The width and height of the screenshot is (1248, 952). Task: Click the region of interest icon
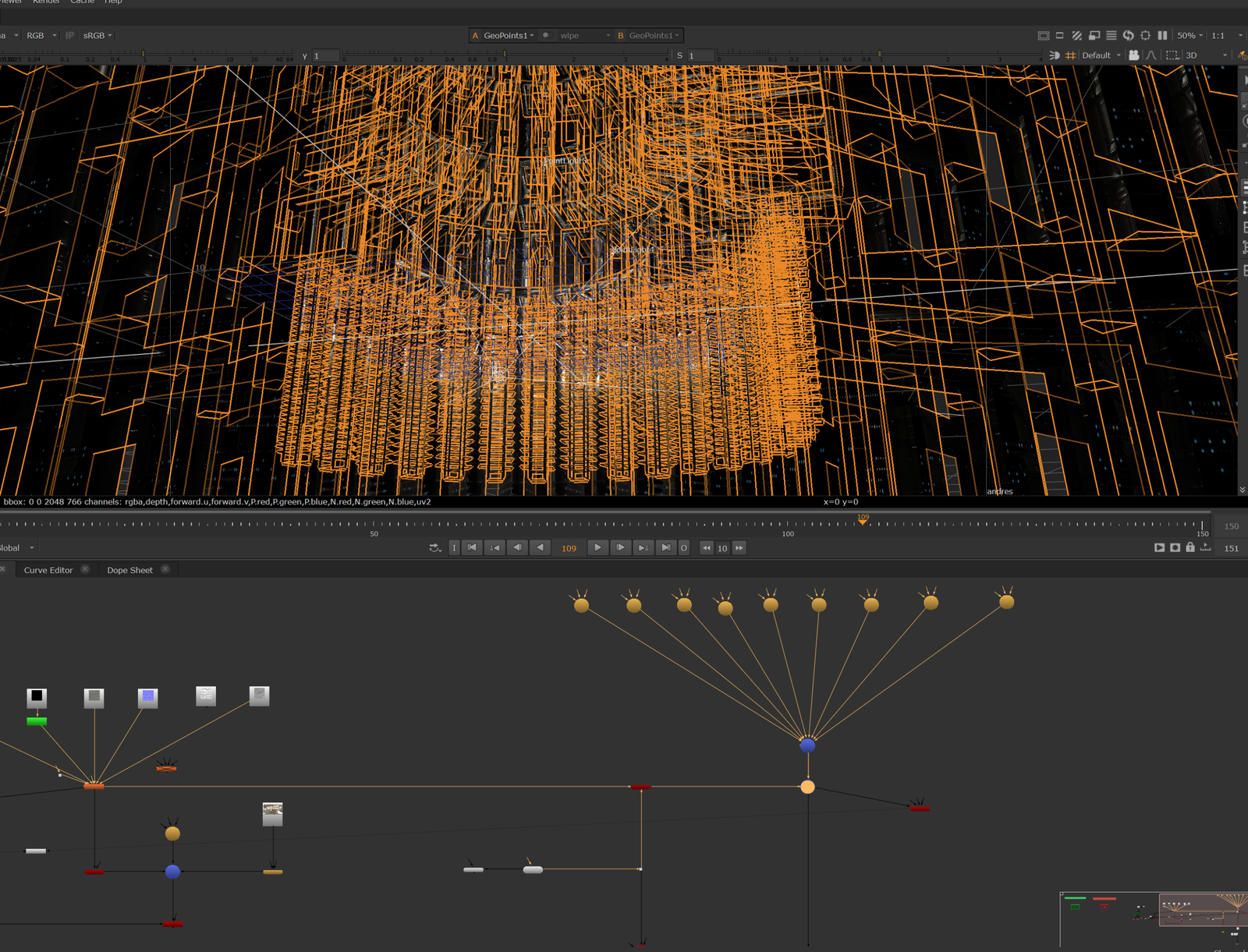pos(1172,55)
